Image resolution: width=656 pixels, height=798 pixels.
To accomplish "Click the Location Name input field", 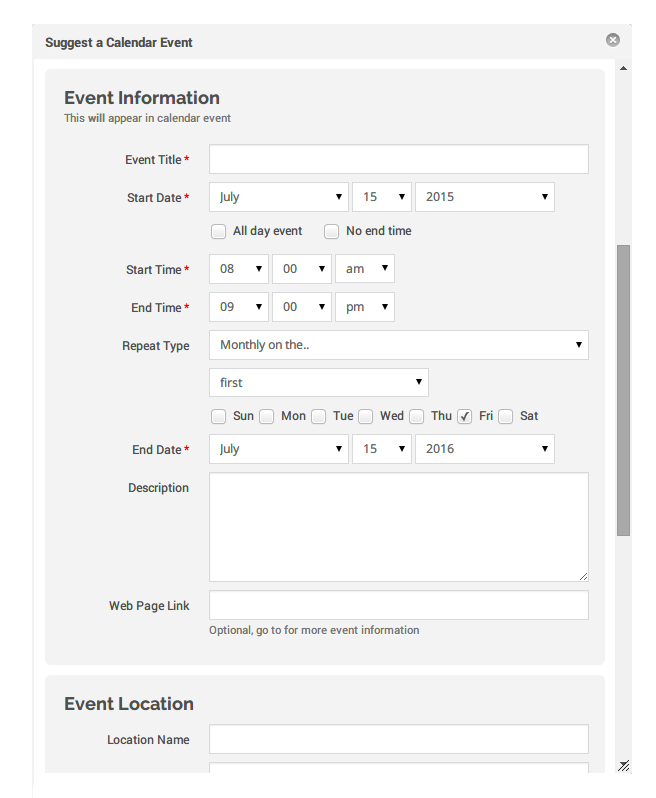I will (398, 739).
